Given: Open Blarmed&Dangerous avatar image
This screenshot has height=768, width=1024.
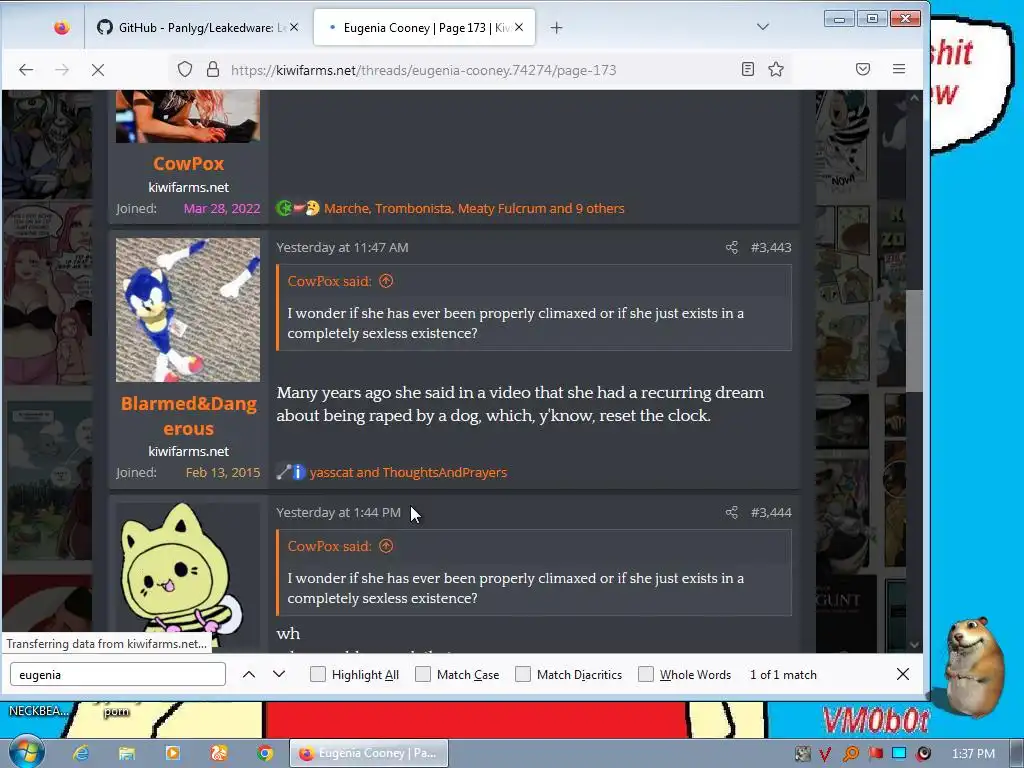Looking at the screenshot, I should (188, 310).
